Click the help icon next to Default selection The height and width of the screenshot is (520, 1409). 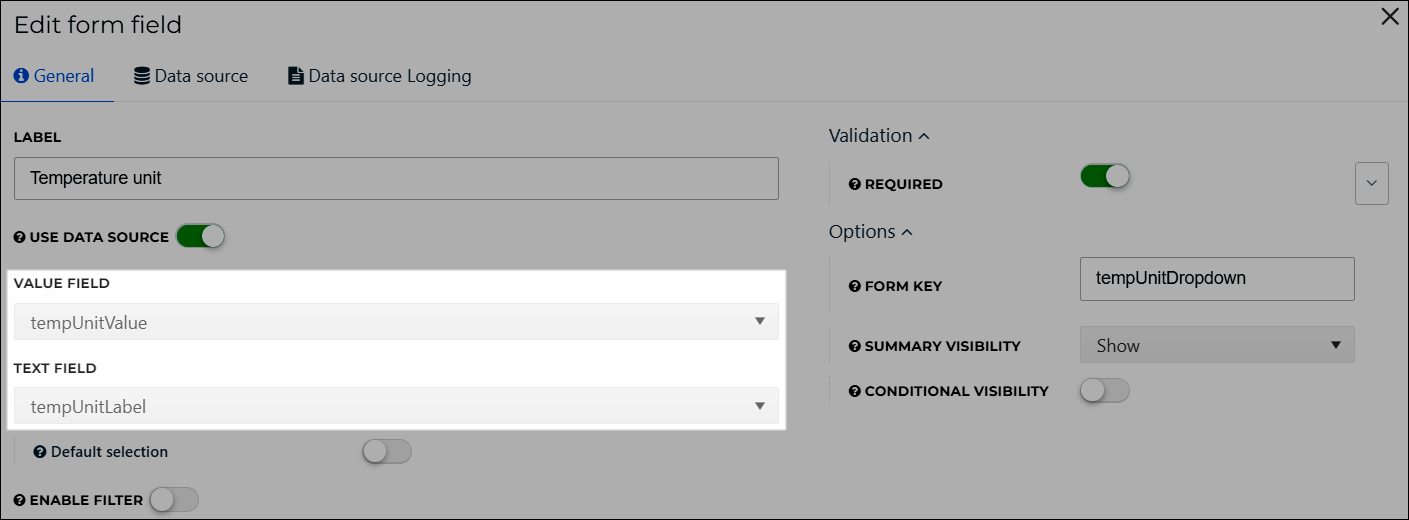pyautogui.click(x=40, y=452)
